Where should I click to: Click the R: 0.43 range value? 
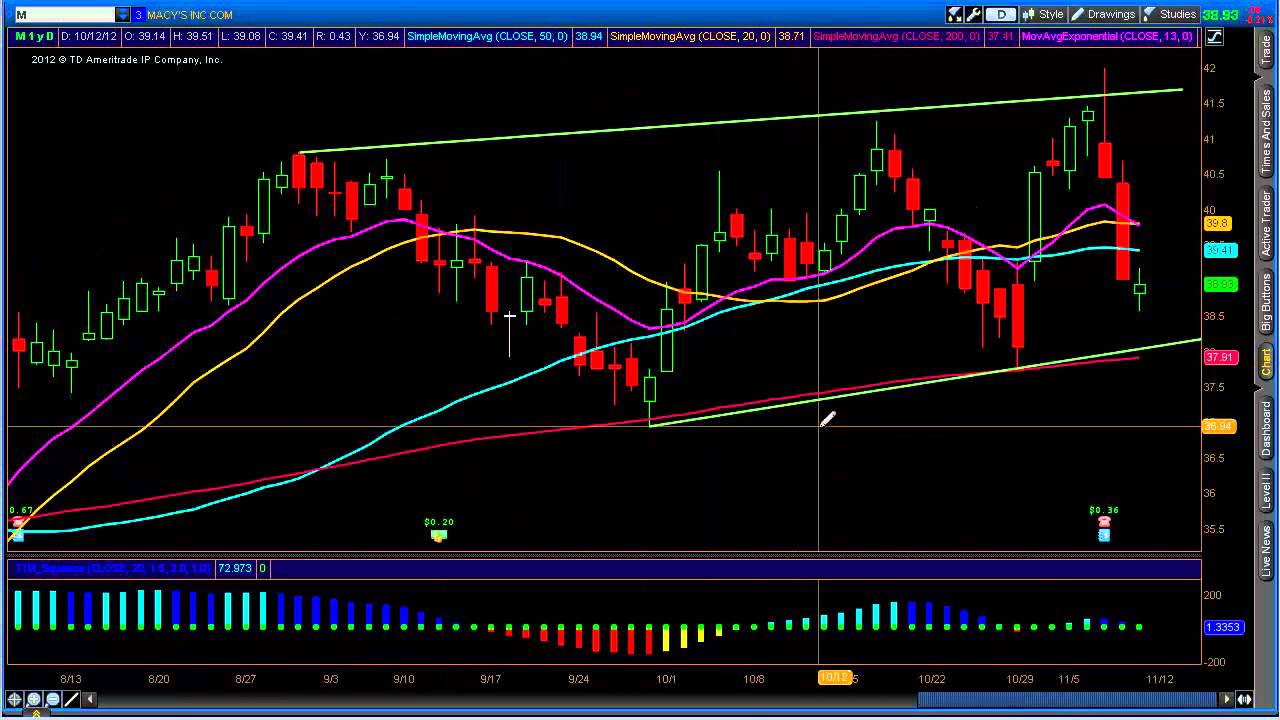coord(334,36)
